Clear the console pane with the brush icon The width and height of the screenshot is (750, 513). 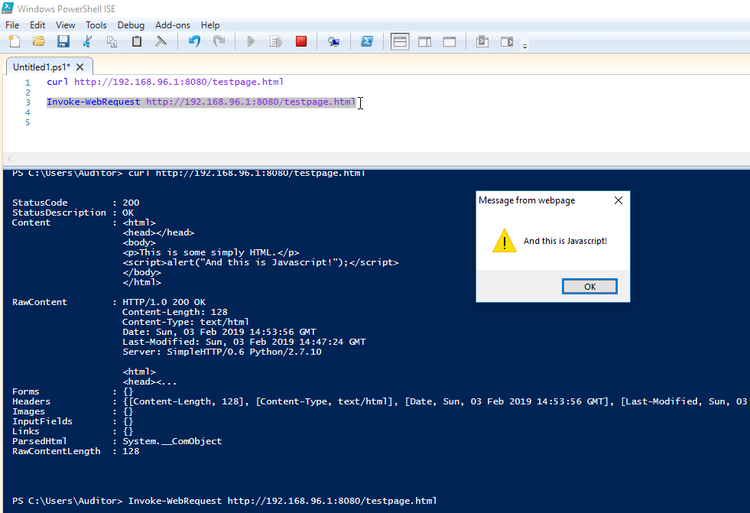point(161,42)
